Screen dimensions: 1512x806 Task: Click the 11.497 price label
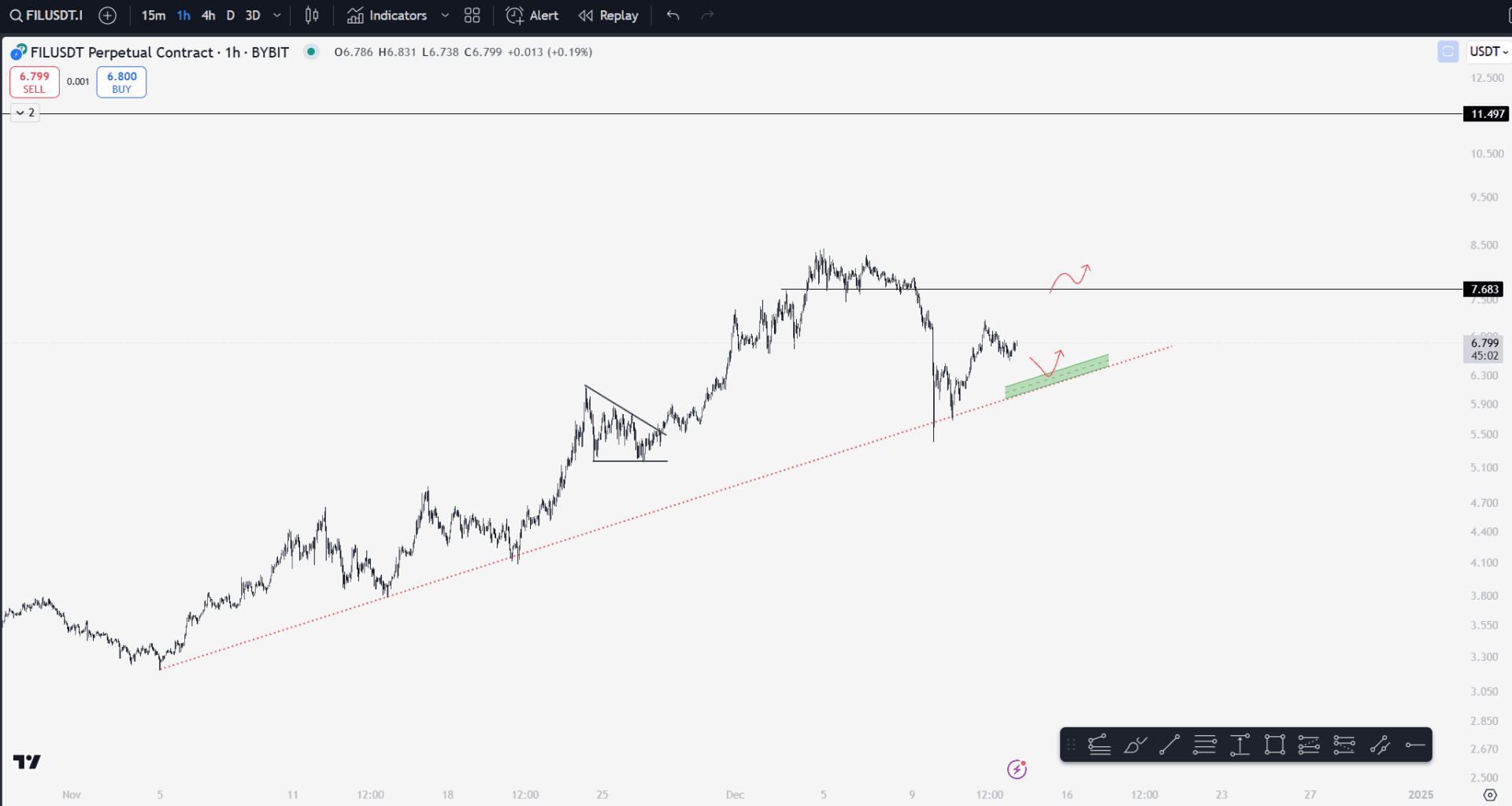(1488, 114)
